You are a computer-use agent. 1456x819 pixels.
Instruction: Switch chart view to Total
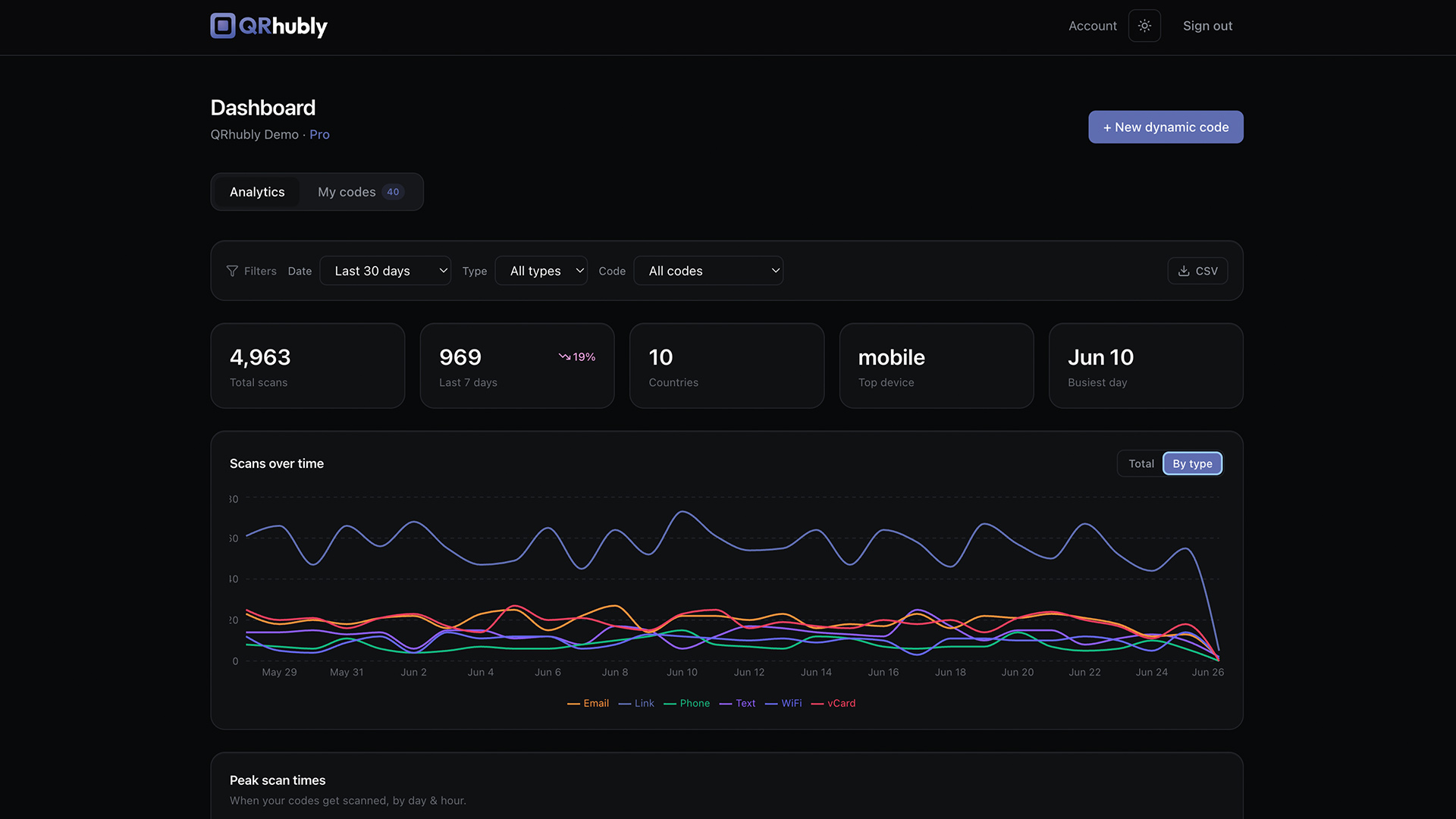pos(1141,463)
